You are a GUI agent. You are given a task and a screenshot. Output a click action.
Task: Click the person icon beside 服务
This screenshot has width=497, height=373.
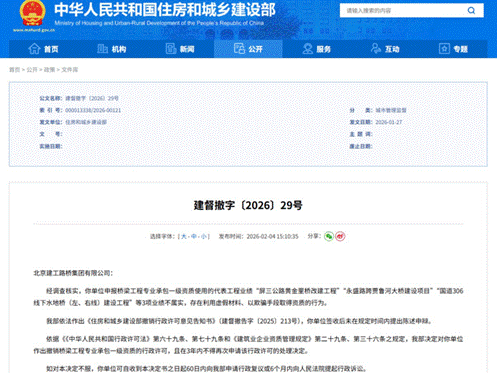tap(307, 49)
